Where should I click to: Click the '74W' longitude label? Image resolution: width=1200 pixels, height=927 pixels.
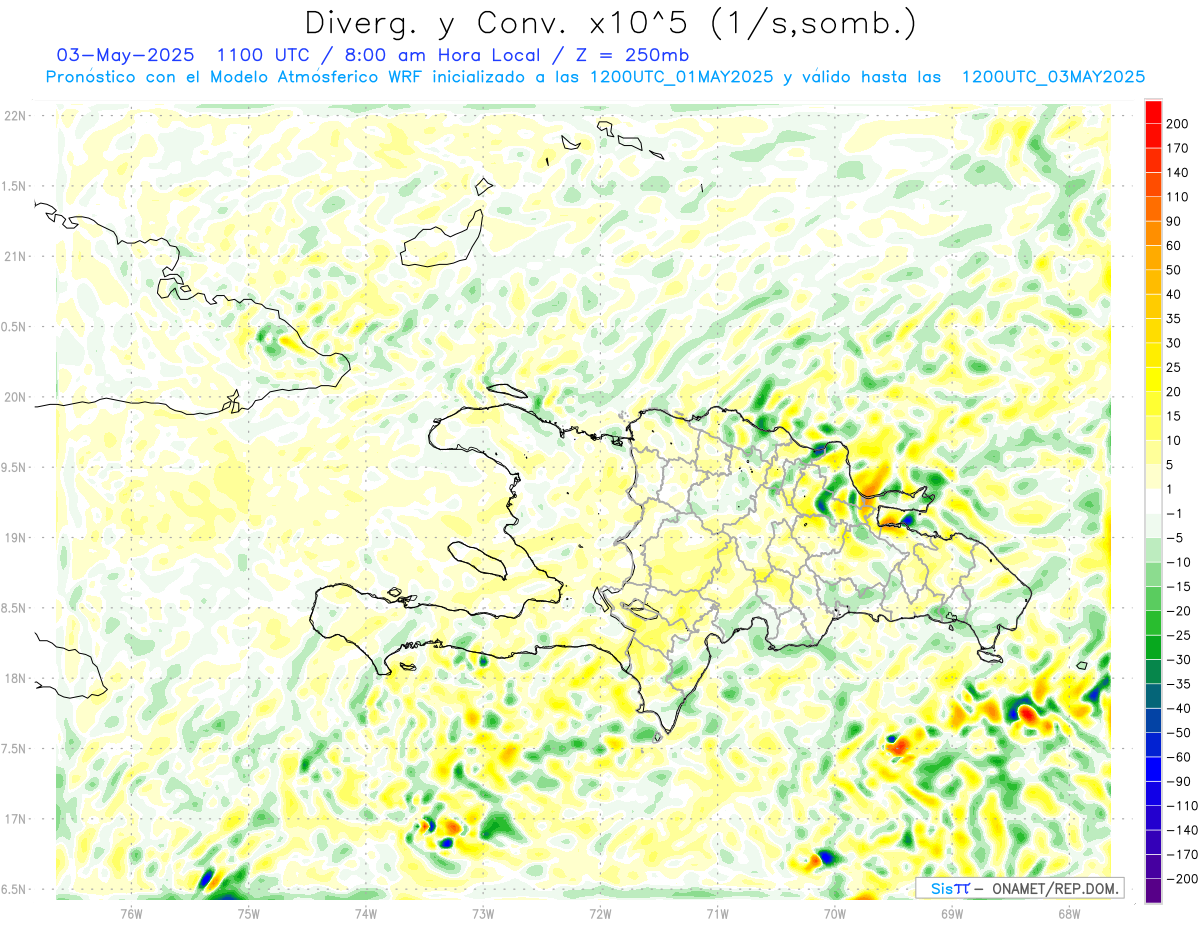(x=365, y=913)
